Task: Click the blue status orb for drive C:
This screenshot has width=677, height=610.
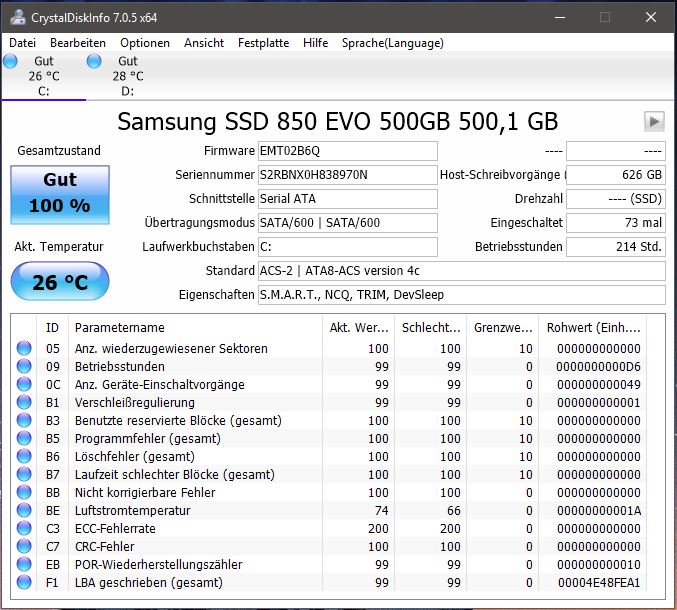Action: point(10,61)
